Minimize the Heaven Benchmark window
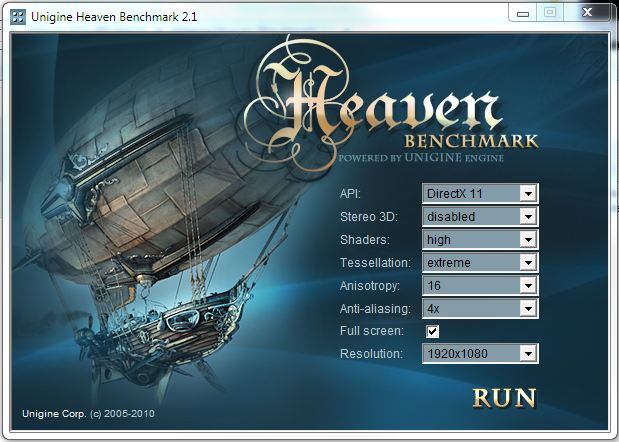This screenshot has height=442, width=619. (x=523, y=13)
